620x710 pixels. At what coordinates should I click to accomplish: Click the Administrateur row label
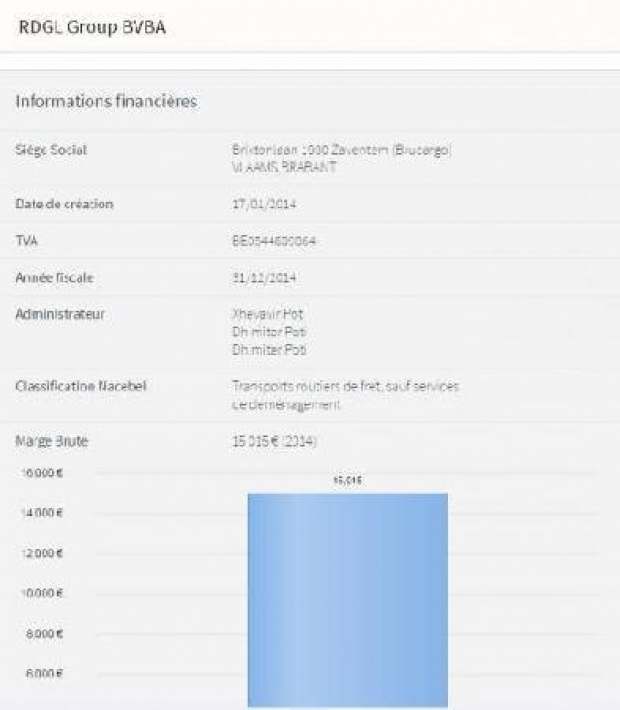tap(60, 314)
